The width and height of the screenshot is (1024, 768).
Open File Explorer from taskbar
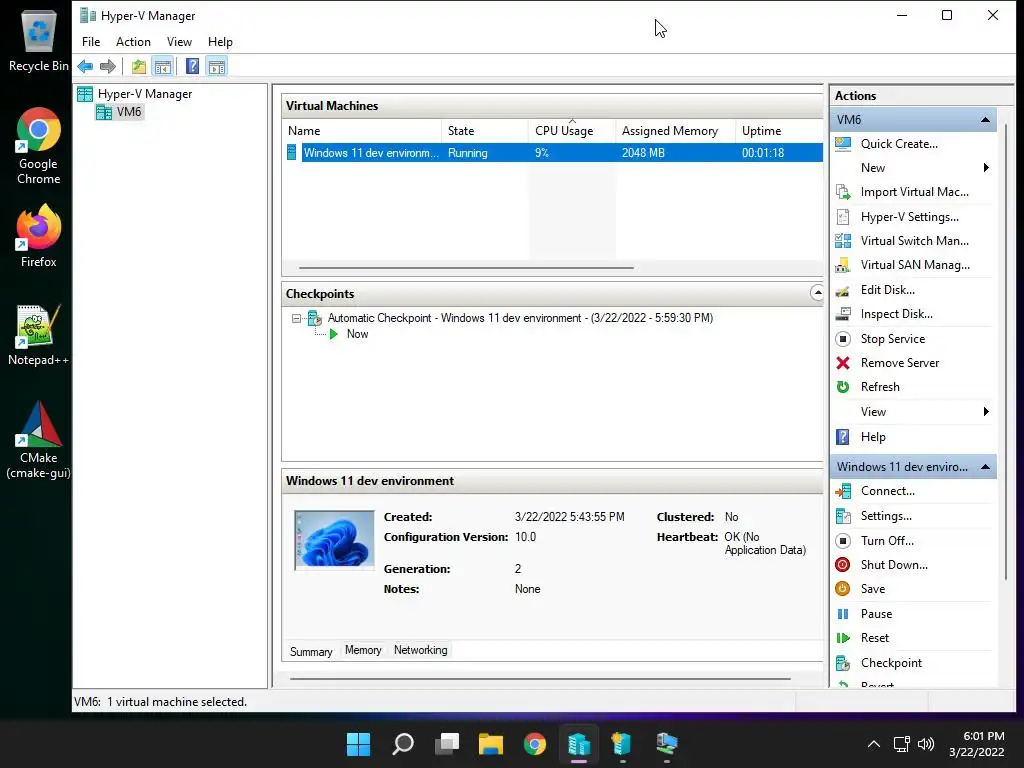point(490,744)
